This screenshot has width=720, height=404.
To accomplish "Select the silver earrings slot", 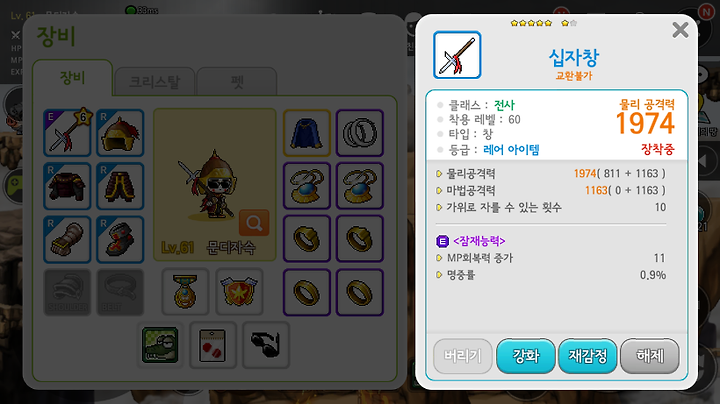I will click(x=360, y=133).
